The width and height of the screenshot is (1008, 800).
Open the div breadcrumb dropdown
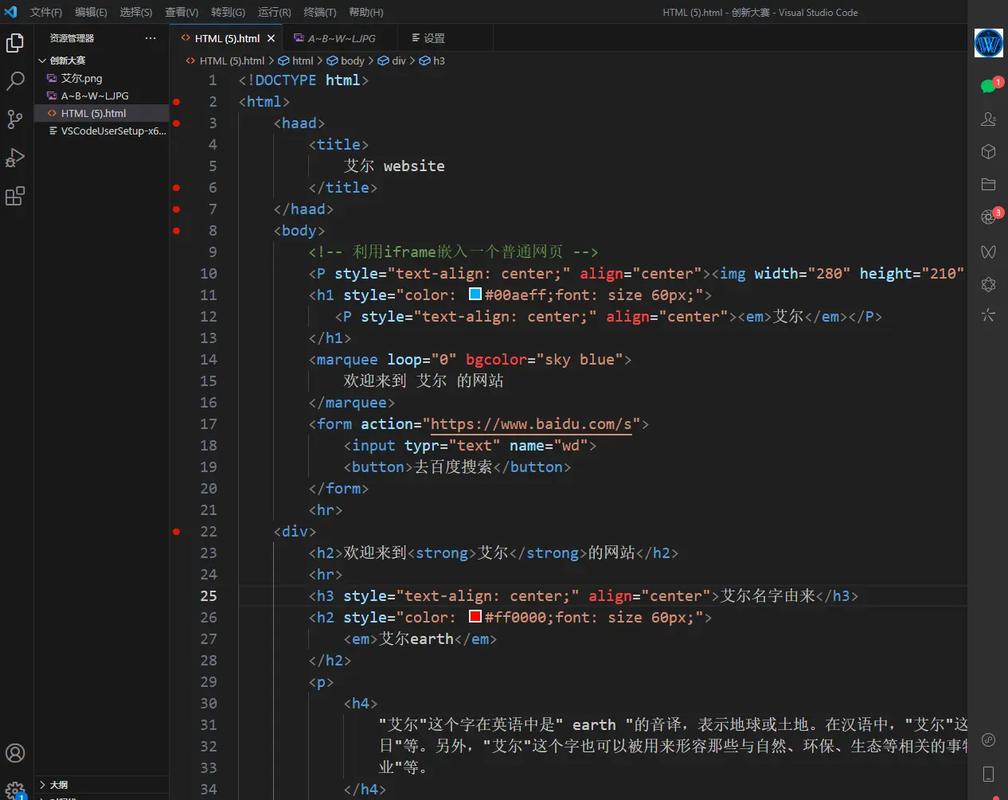tap(397, 60)
